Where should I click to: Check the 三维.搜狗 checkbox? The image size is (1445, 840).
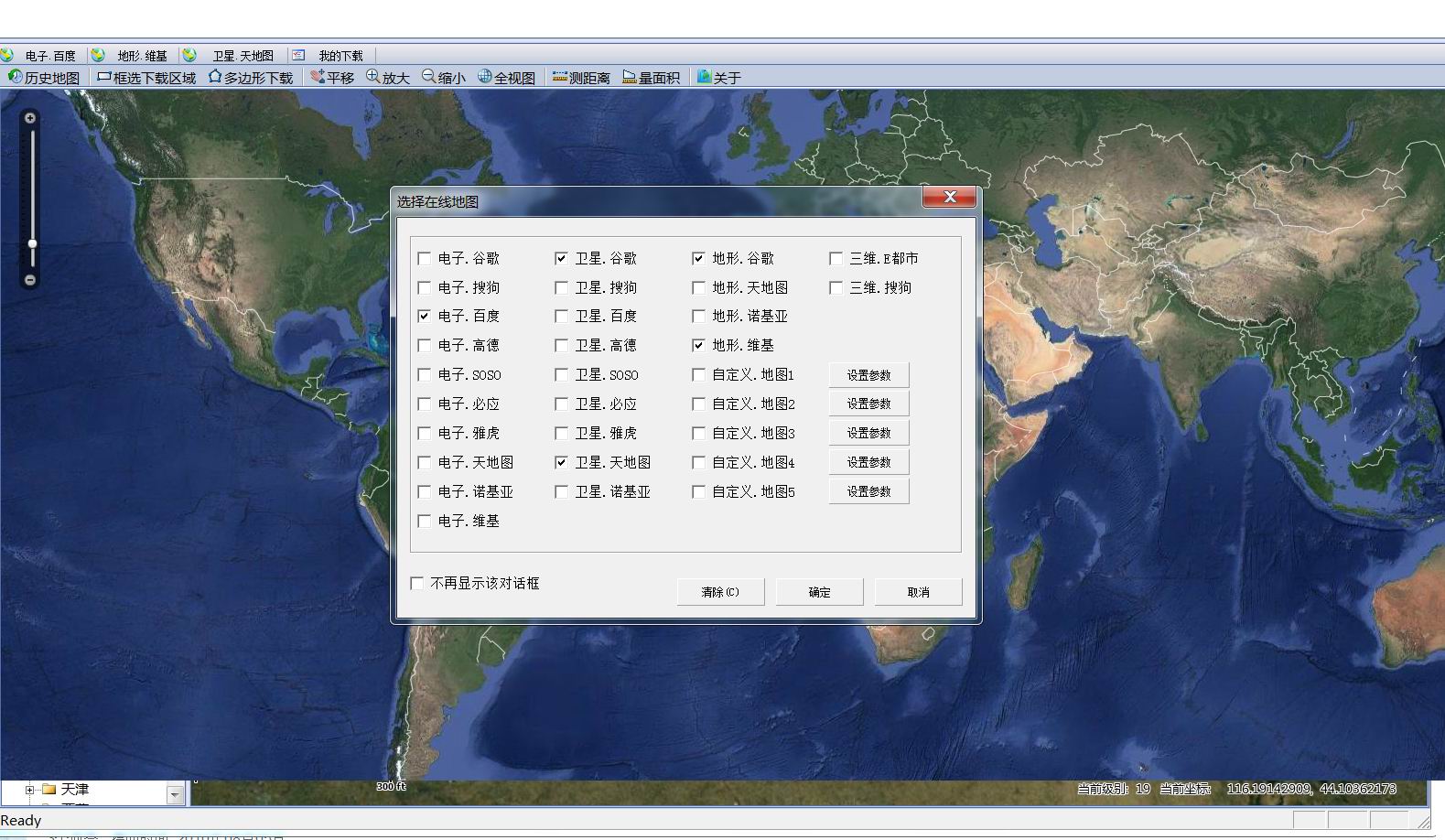[x=836, y=287]
